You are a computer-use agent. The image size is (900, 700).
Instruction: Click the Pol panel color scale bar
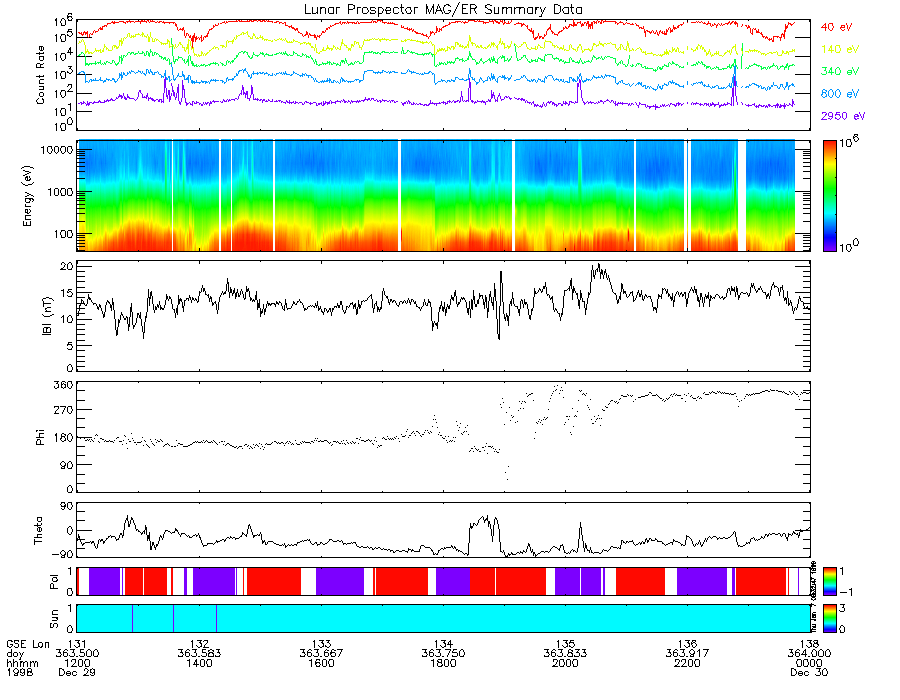tap(829, 581)
